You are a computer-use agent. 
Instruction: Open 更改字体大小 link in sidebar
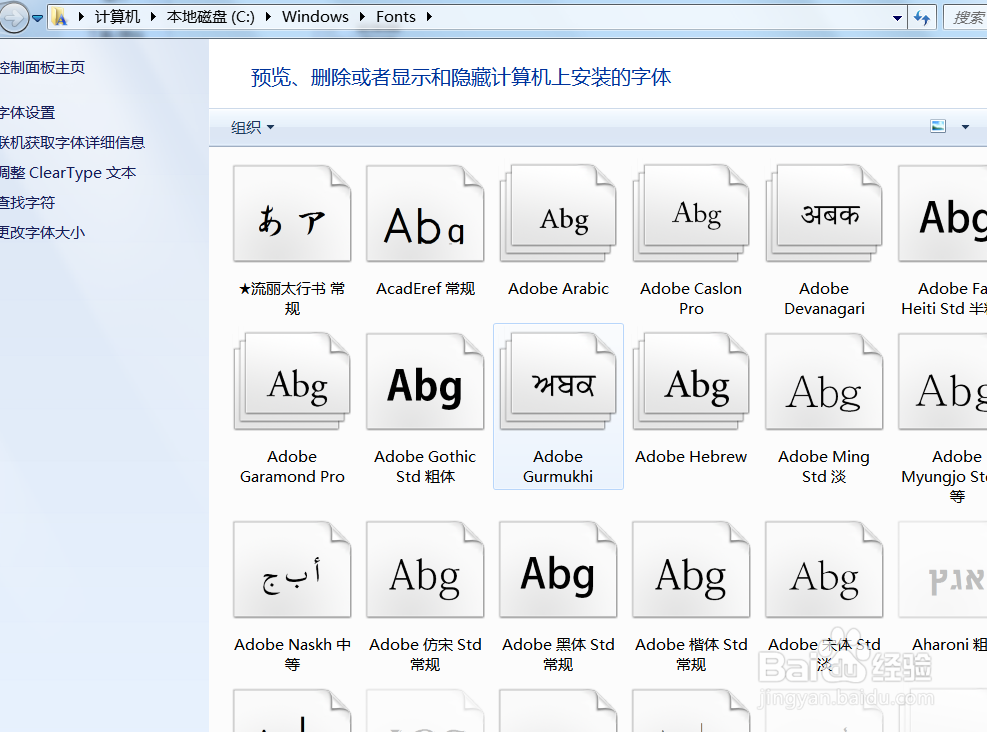(42, 233)
